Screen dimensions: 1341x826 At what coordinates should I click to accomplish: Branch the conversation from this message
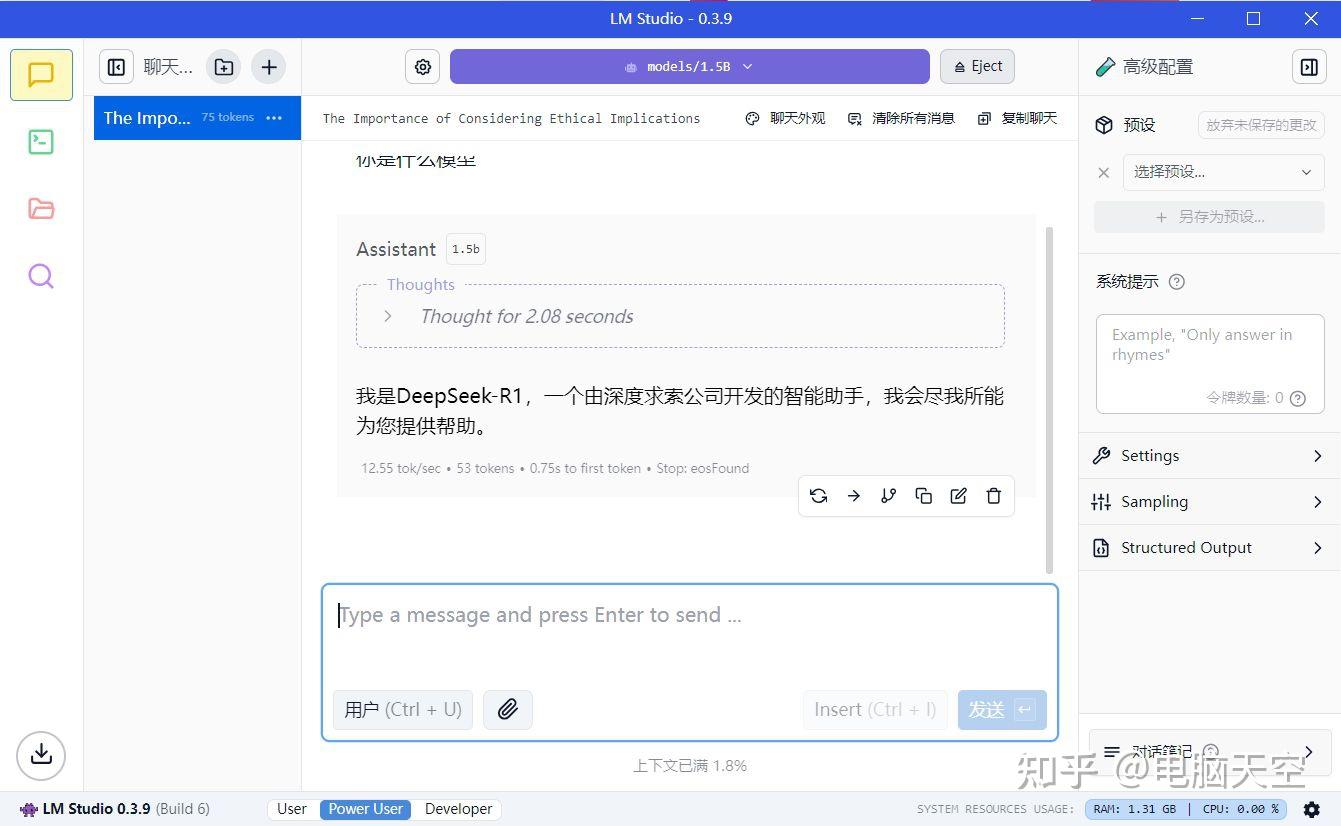click(x=889, y=496)
